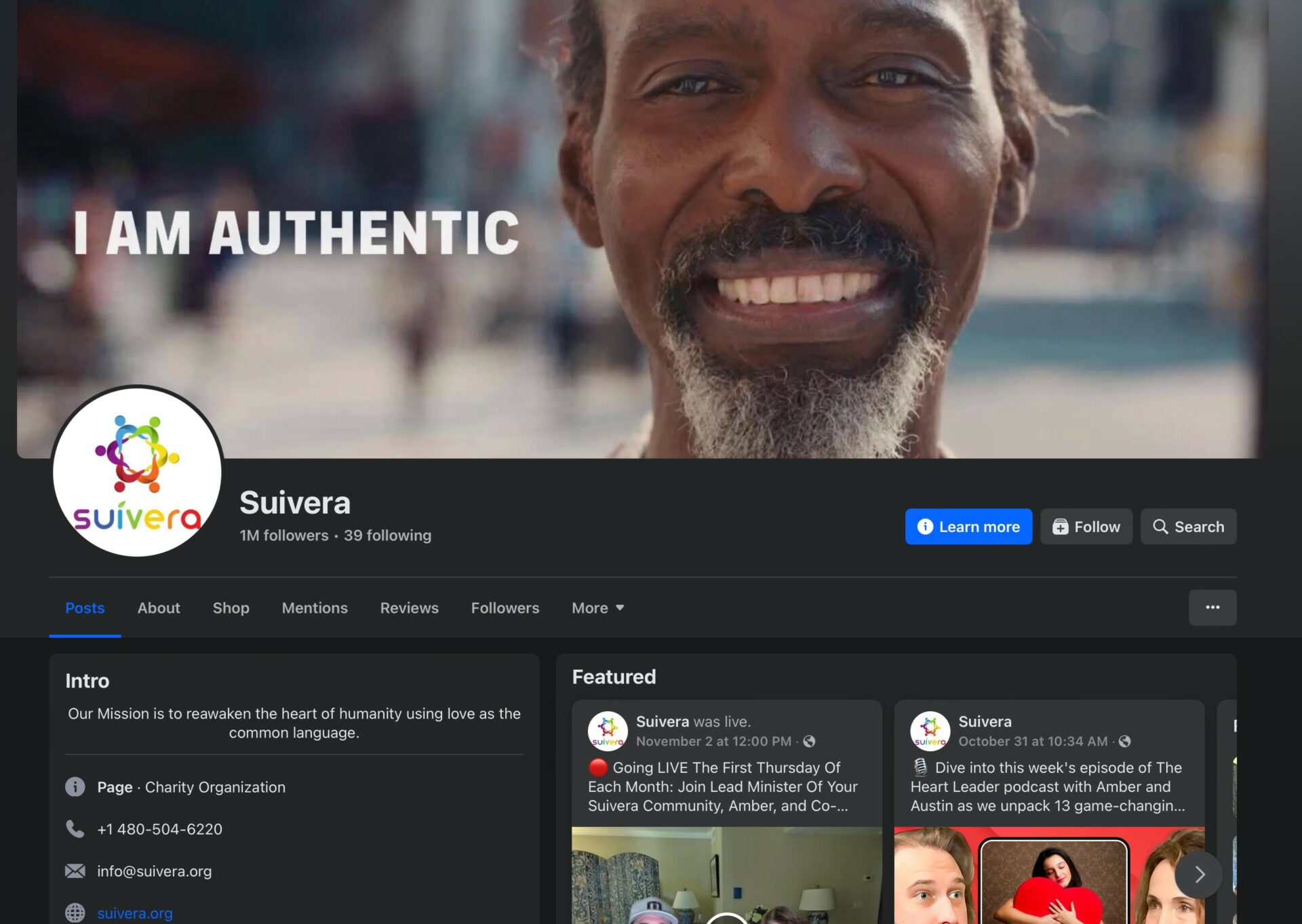Image resolution: width=1302 pixels, height=924 pixels.
Task: Open Search on the Suivera page
Action: click(x=1188, y=527)
